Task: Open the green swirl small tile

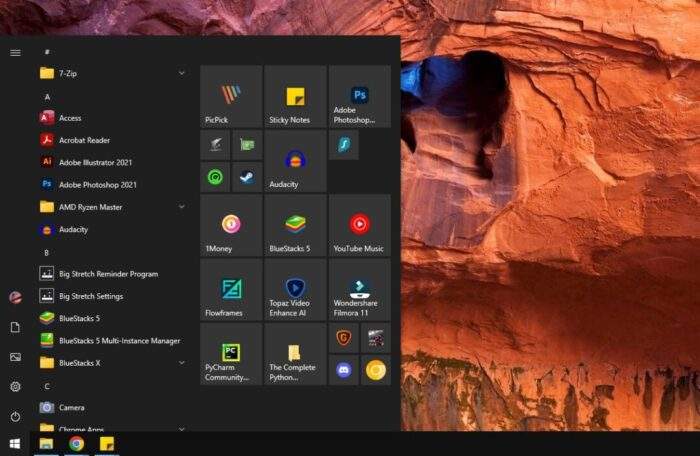Action: click(215, 177)
